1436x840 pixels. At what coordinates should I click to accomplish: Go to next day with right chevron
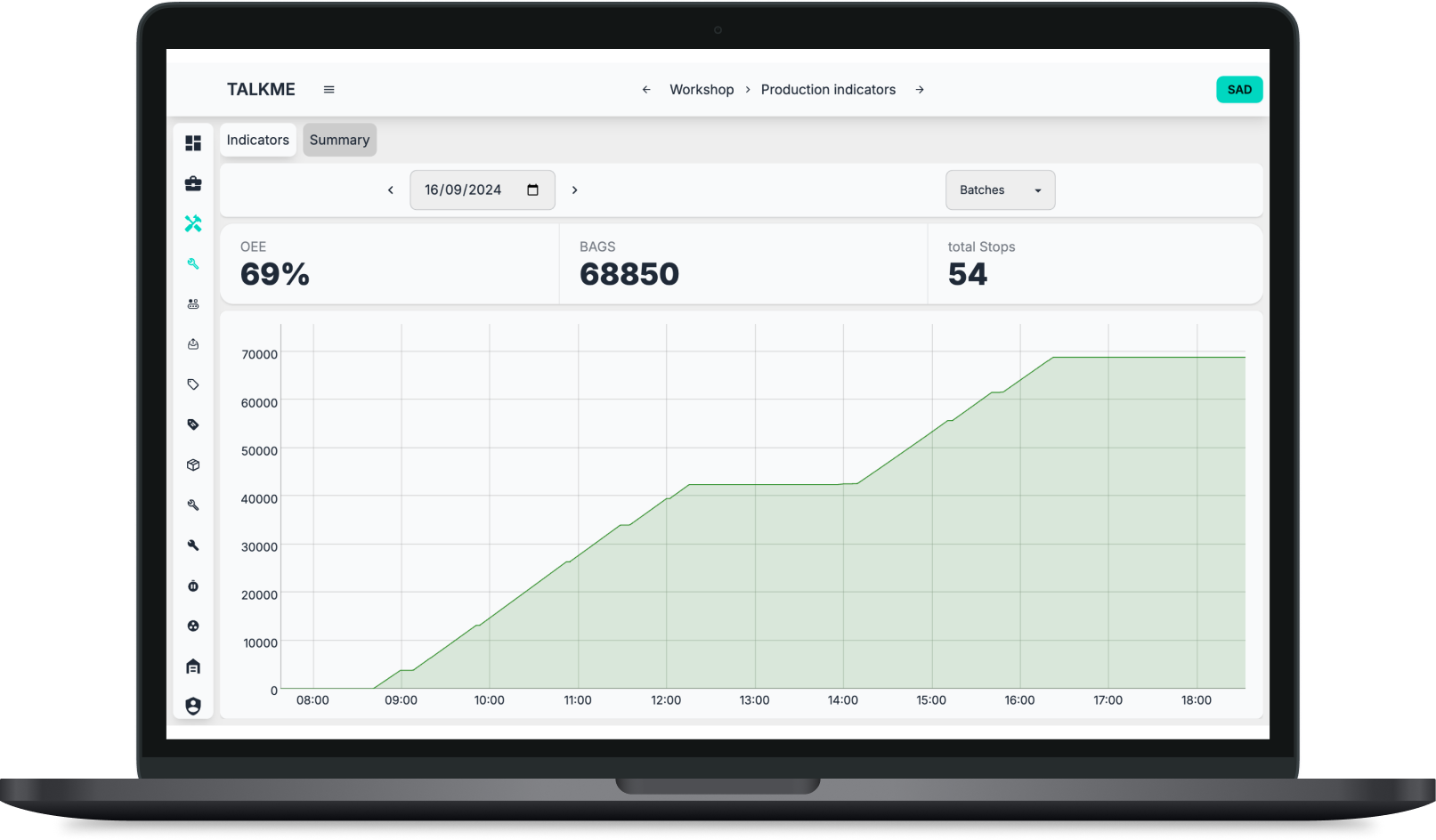[575, 190]
